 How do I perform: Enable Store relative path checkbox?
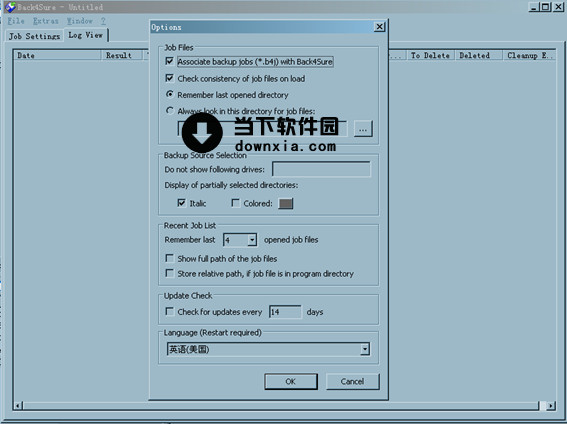click(x=169, y=273)
